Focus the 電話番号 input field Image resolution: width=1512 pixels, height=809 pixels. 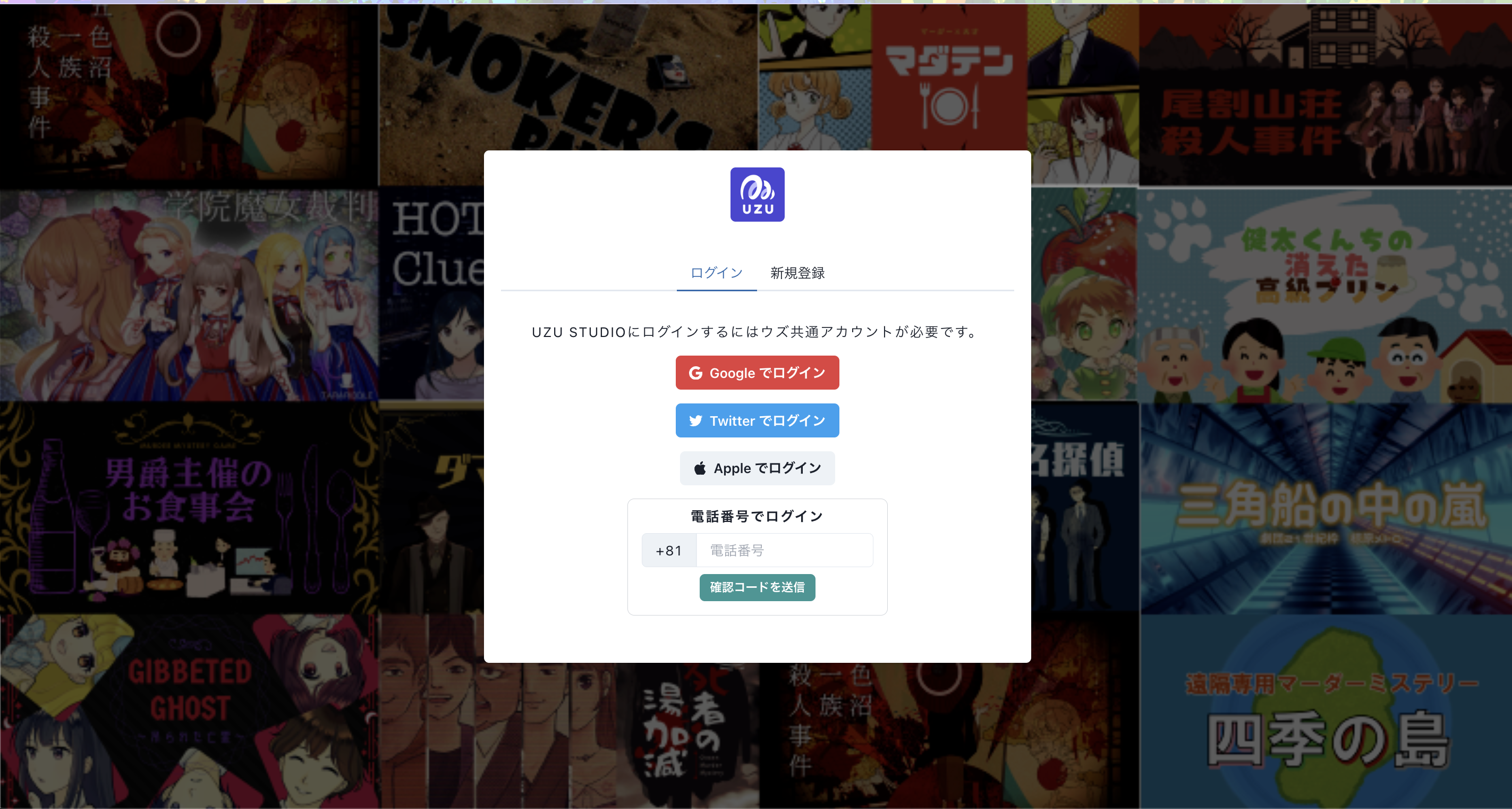coord(785,551)
